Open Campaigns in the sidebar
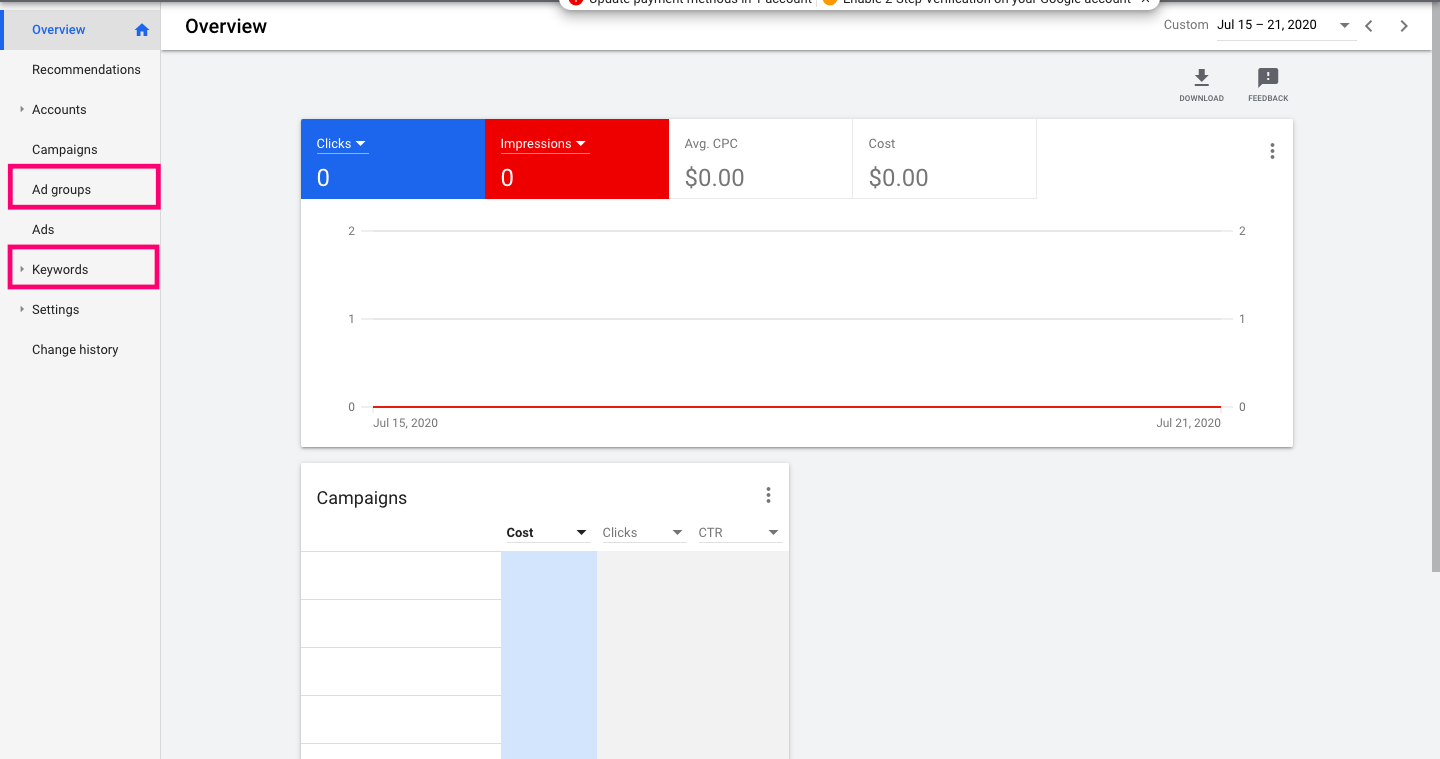The height and width of the screenshot is (759, 1440). 80,150
